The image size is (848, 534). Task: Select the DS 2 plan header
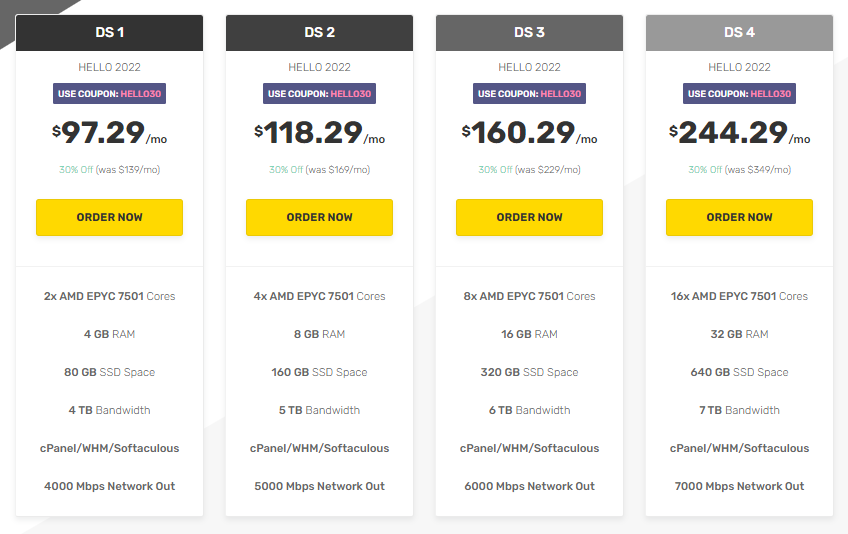coord(319,32)
